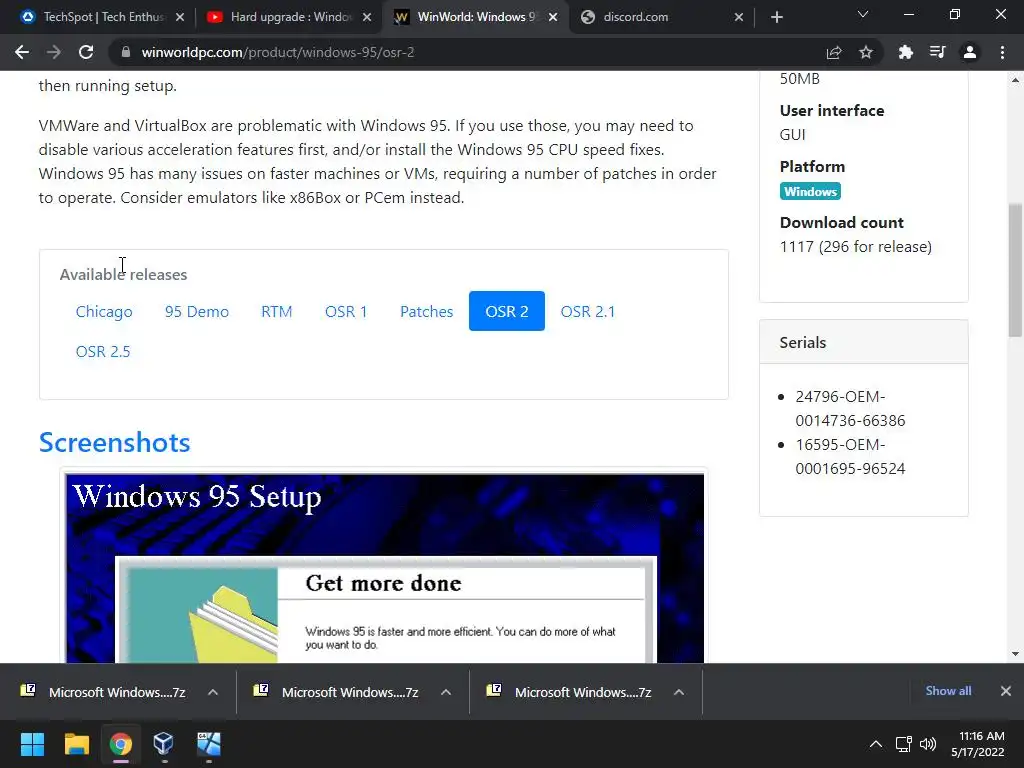The width and height of the screenshot is (1024, 768).
Task: Open the Chrome extensions puzzle icon
Action: point(906,52)
